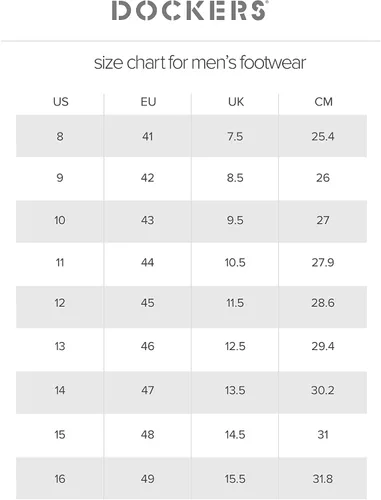Click US size 8 cell

(x=60, y=136)
